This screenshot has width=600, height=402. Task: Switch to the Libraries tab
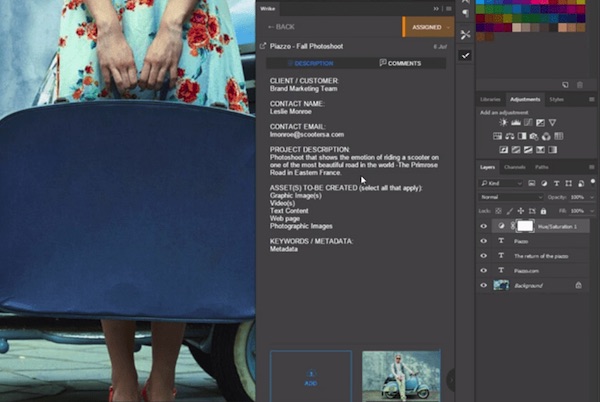click(490, 99)
